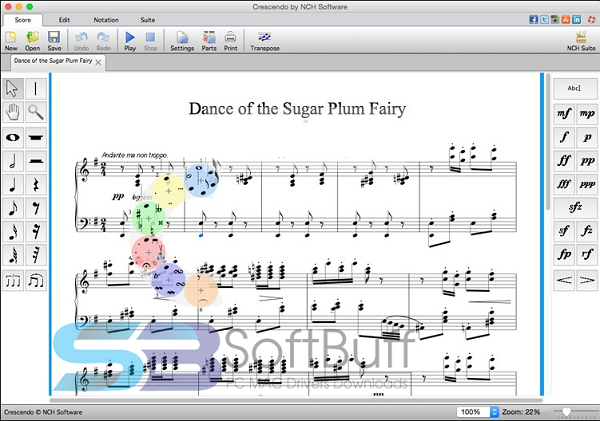Image resolution: width=600 pixels, height=421 pixels.
Task: Insert fortissimo ff dynamic
Action: (x=564, y=160)
